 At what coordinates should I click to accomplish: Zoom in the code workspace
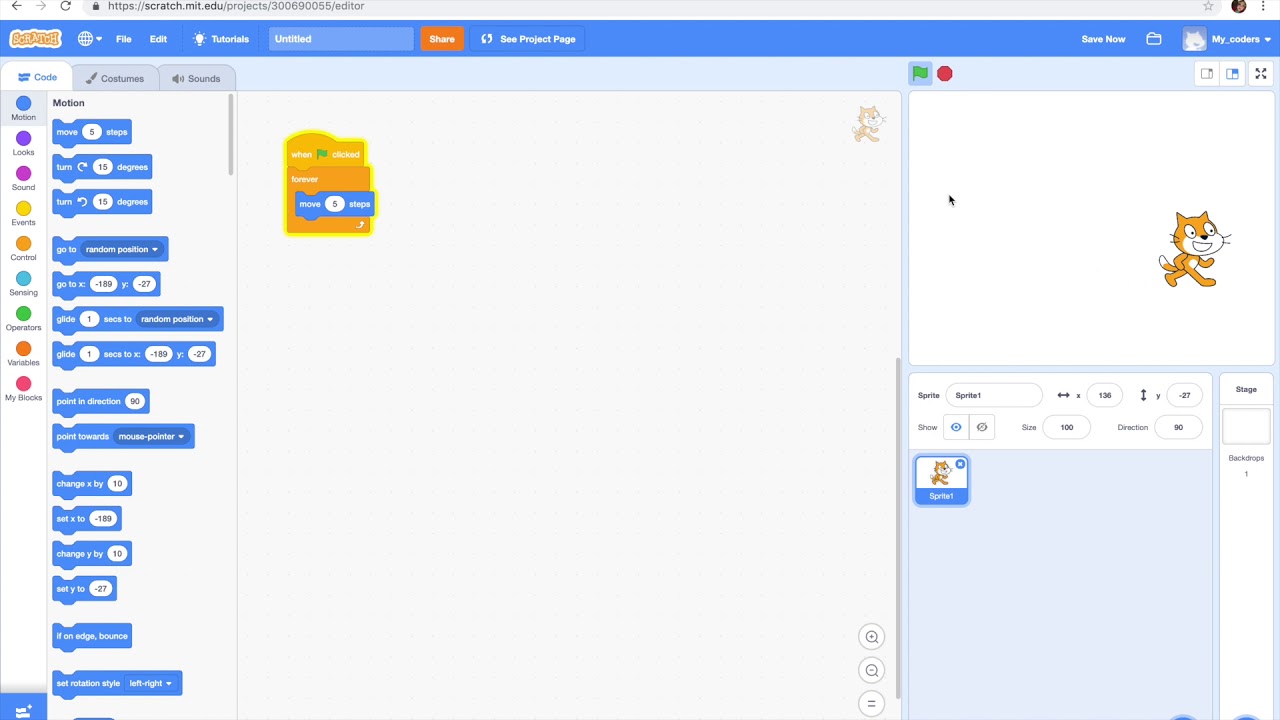pos(872,637)
